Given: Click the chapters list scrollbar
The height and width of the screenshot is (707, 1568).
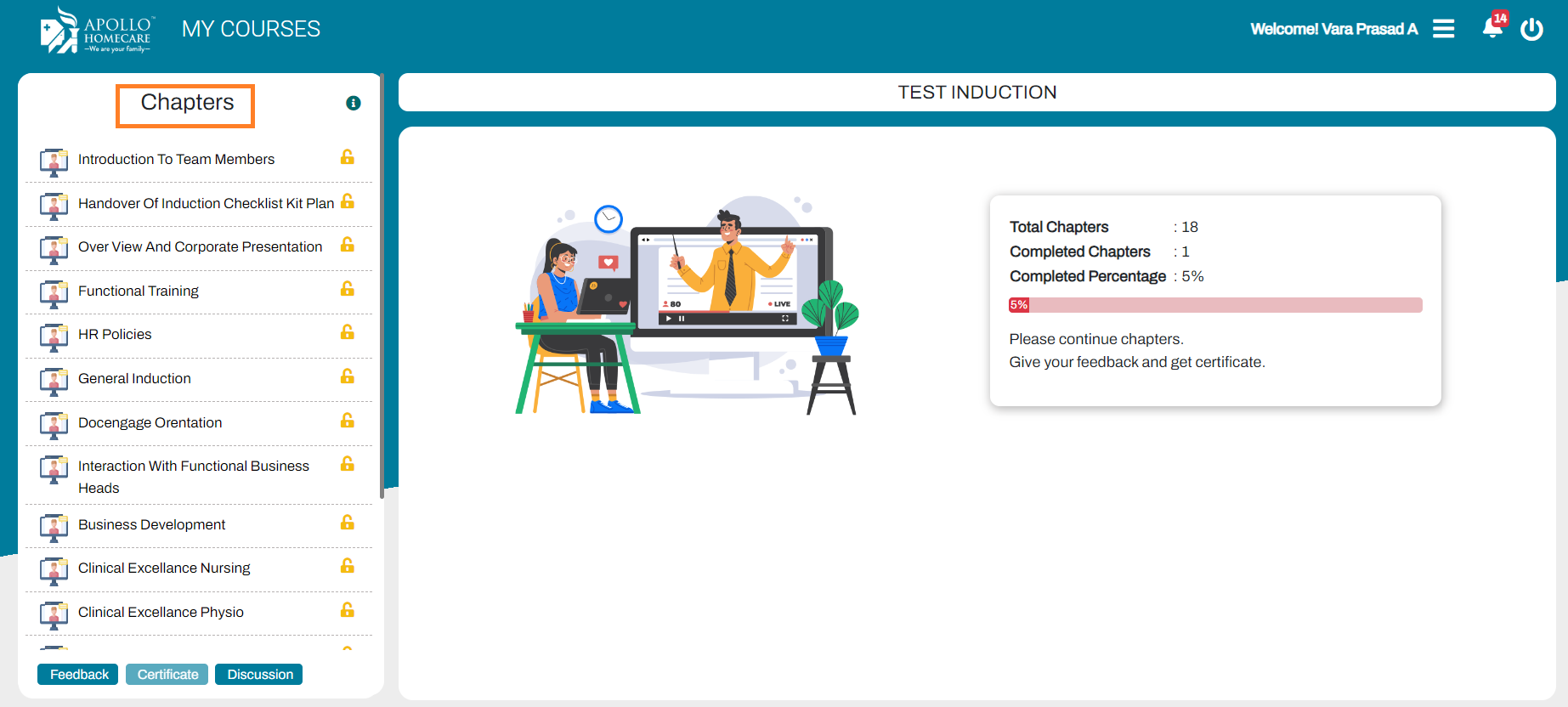Looking at the screenshot, I should coord(382,289).
